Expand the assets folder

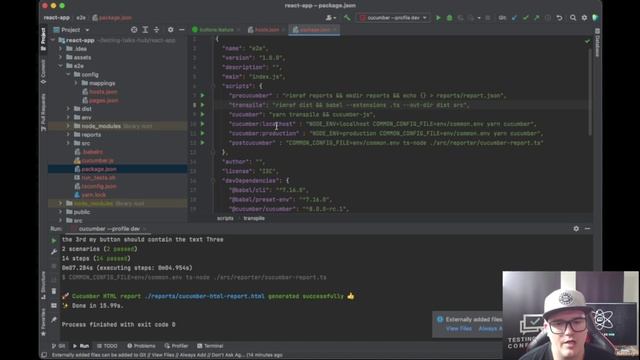(x=61, y=58)
